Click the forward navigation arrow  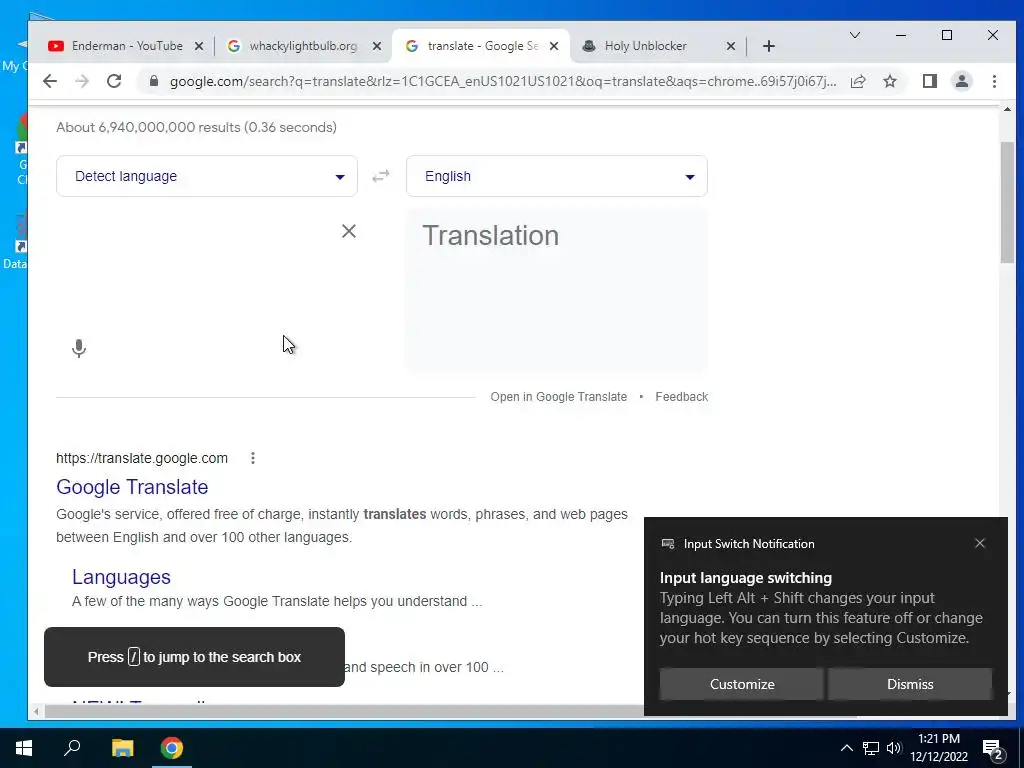[x=82, y=81]
